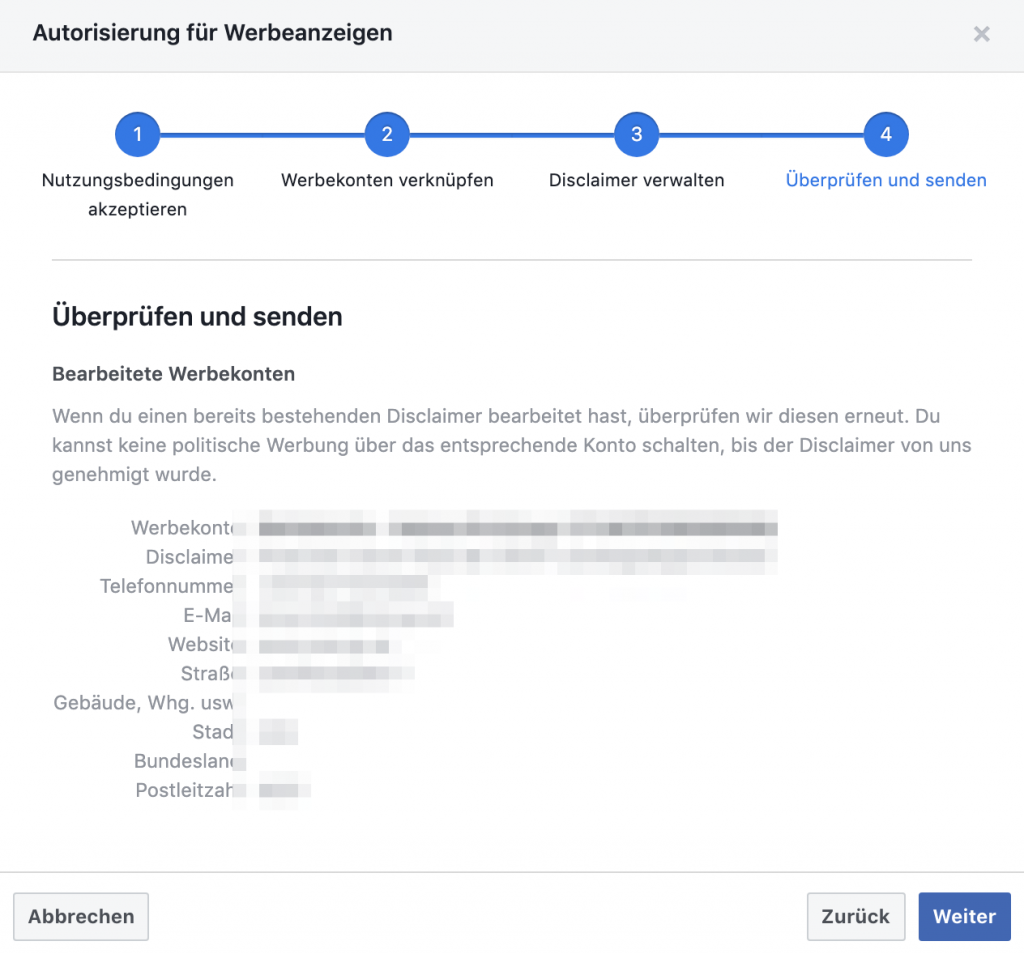Open the Nutzungsbedingungen akzeptieren step label
The height and width of the screenshot is (954, 1024).
tap(138, 195)
